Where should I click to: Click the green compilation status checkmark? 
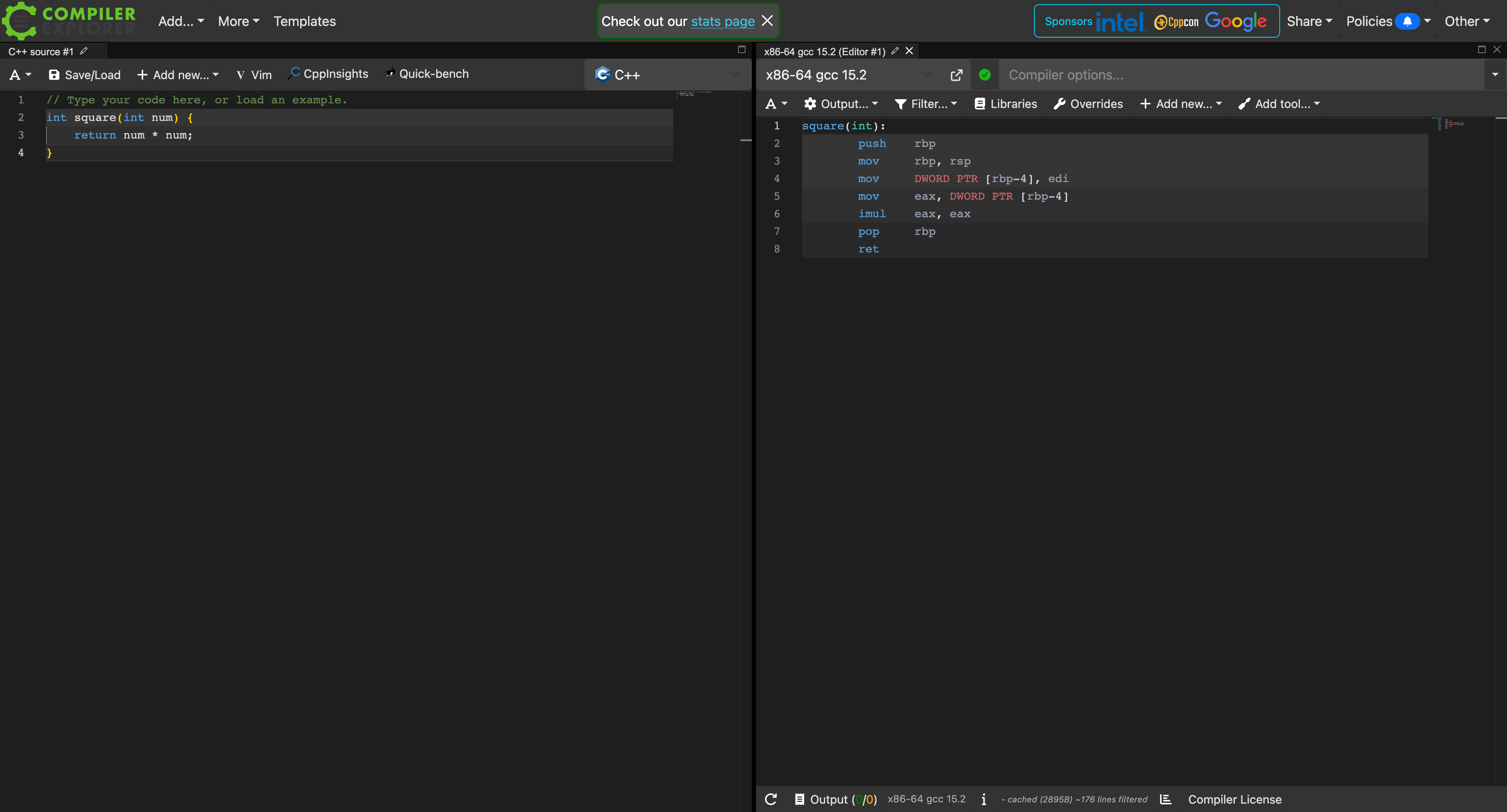point(985,75)
